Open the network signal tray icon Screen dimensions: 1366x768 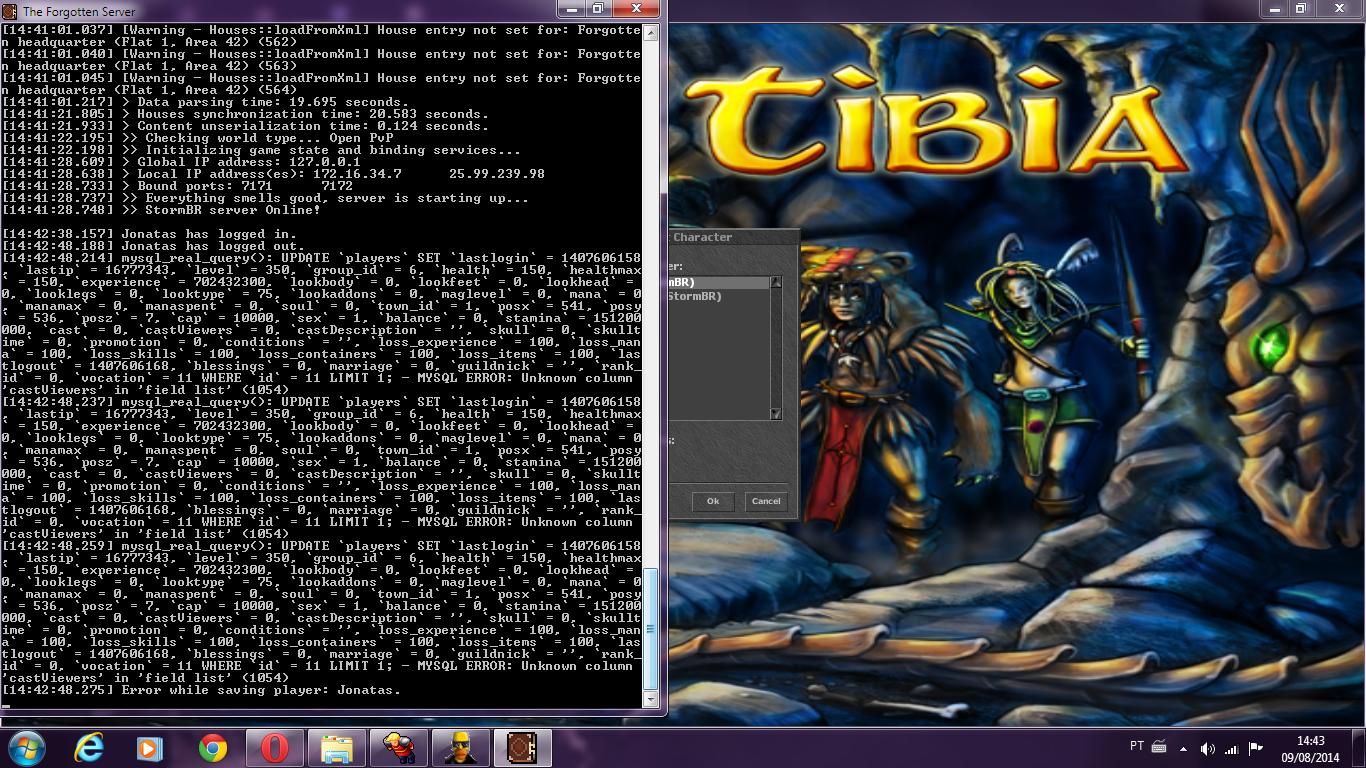(x=1232, y=748)
